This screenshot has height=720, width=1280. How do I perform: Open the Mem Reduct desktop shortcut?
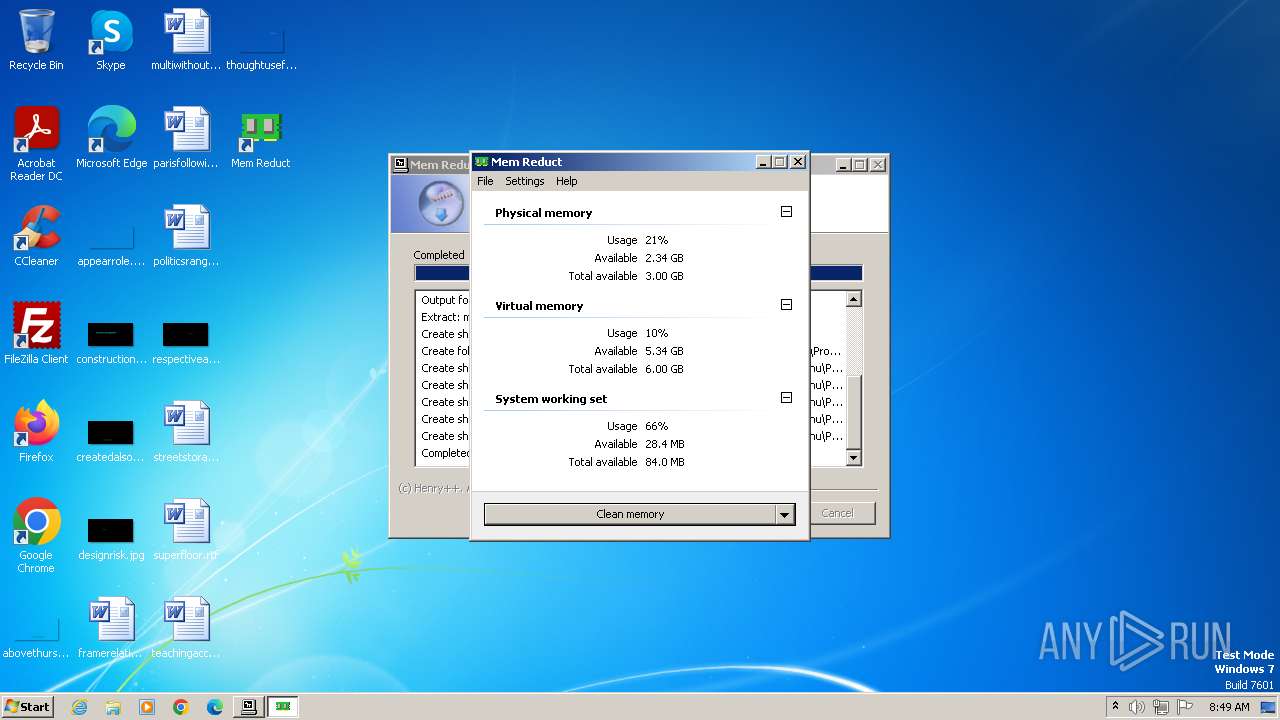(x=261, y=138)
